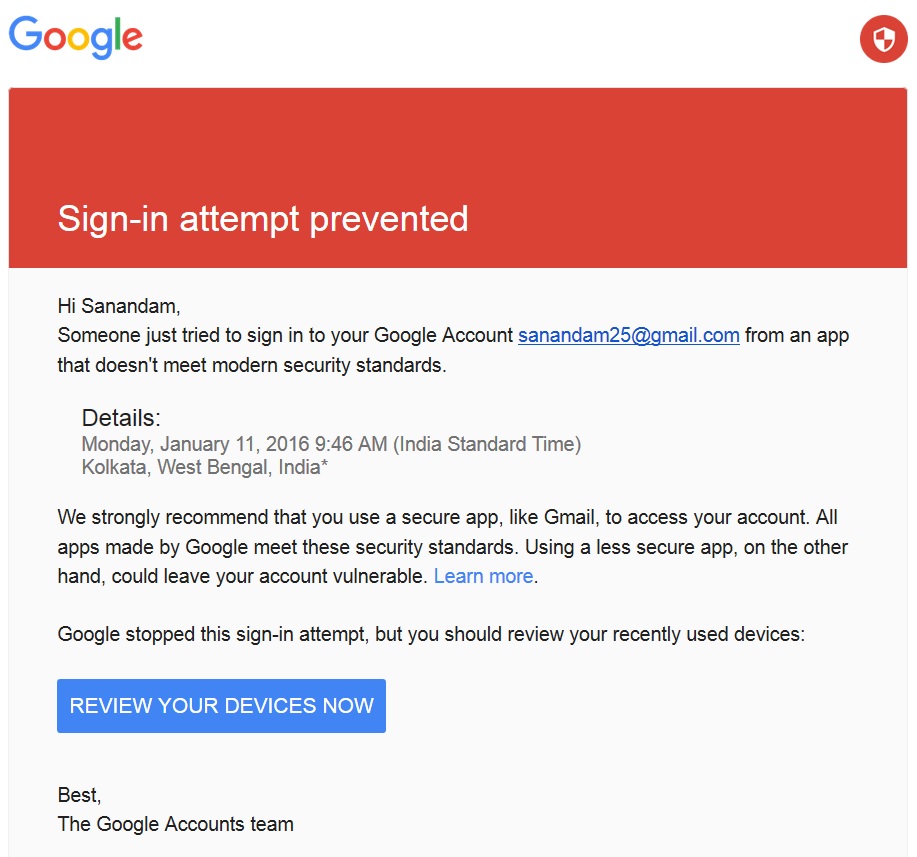Click the Monday, January 11, 2016 date line

[x=331, y=444]
